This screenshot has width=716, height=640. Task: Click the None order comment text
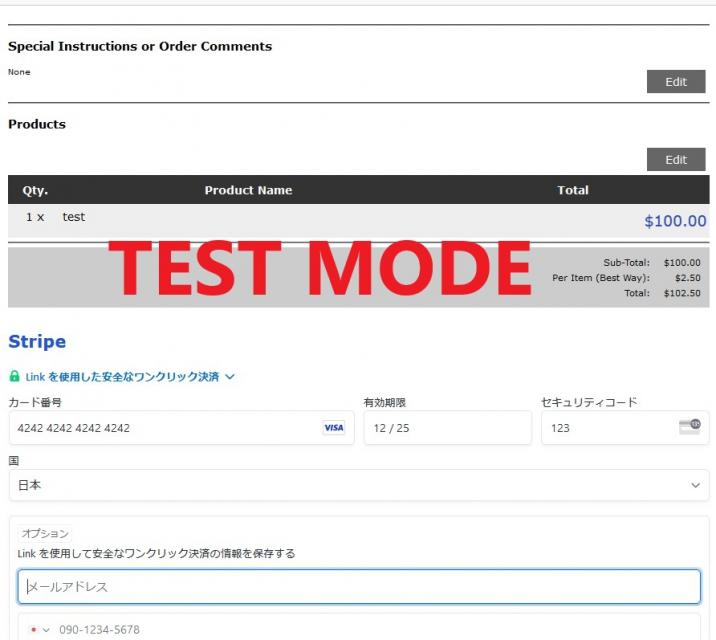[x=19, y=72]
